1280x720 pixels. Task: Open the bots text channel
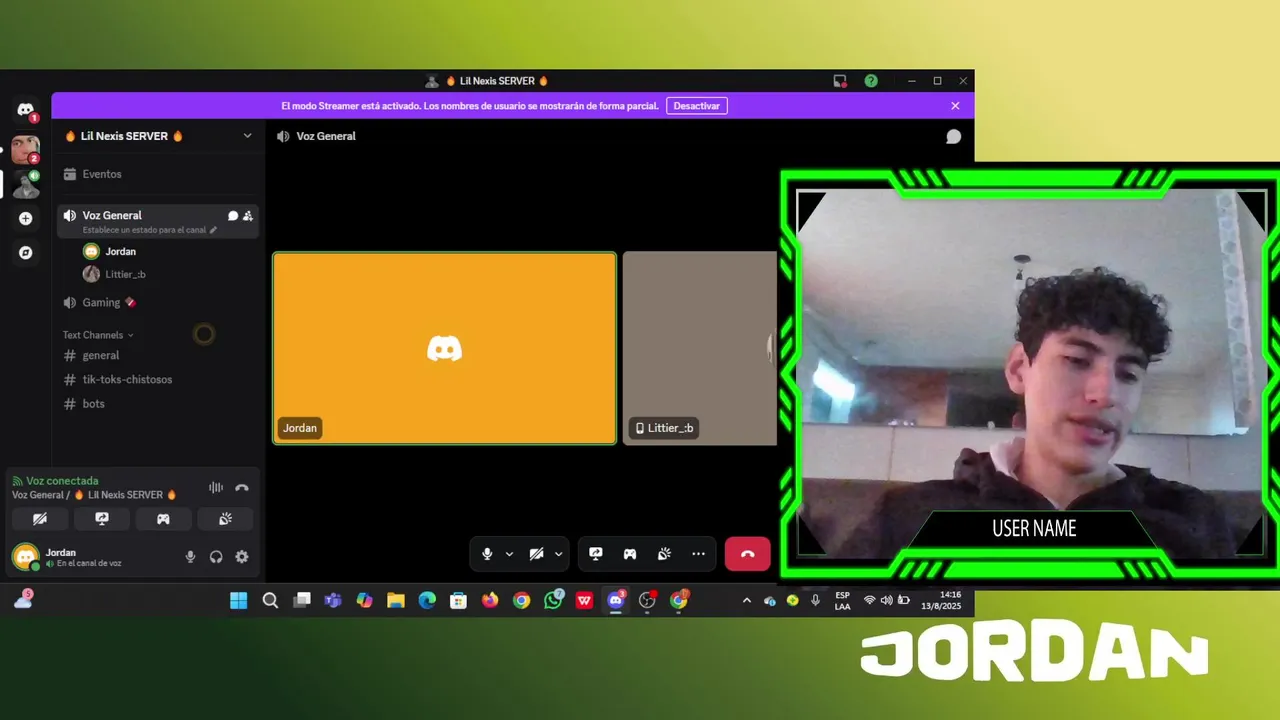(x=158, y=403)
